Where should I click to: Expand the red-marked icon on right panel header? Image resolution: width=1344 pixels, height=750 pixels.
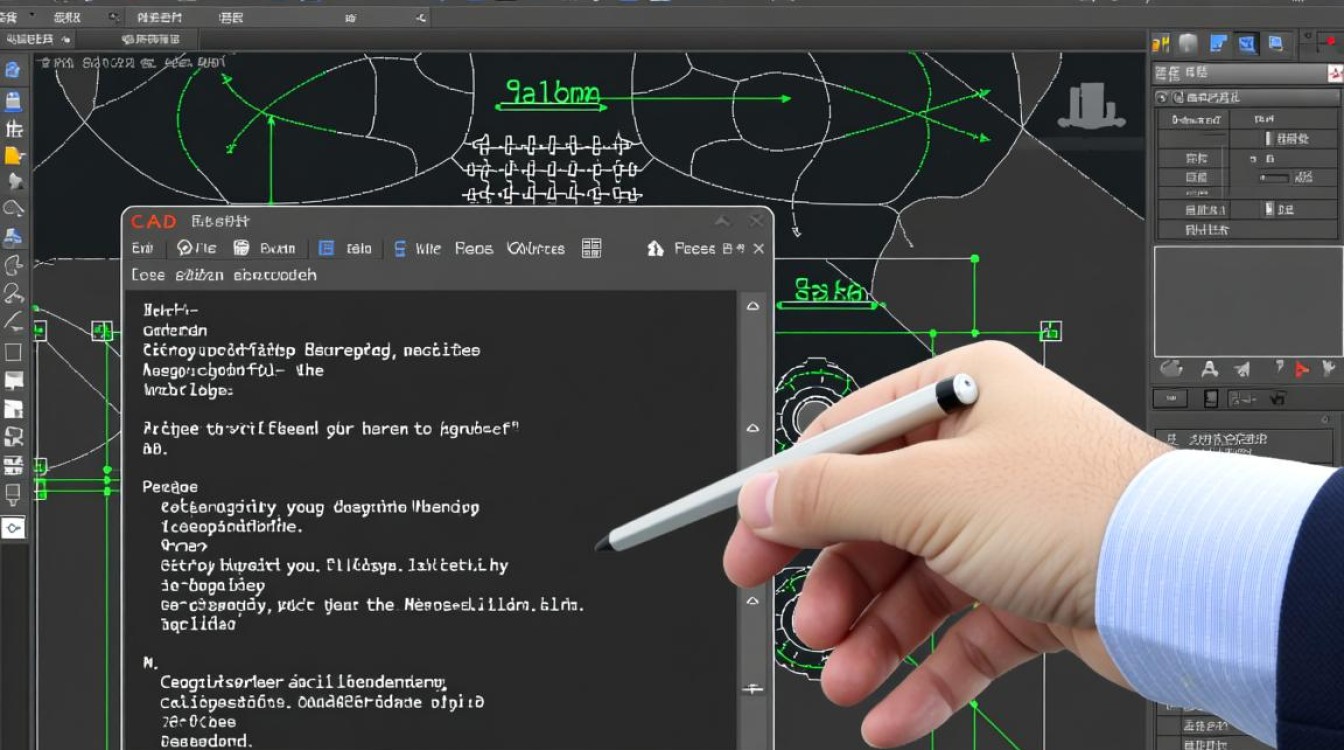[x=1334, y=73]
